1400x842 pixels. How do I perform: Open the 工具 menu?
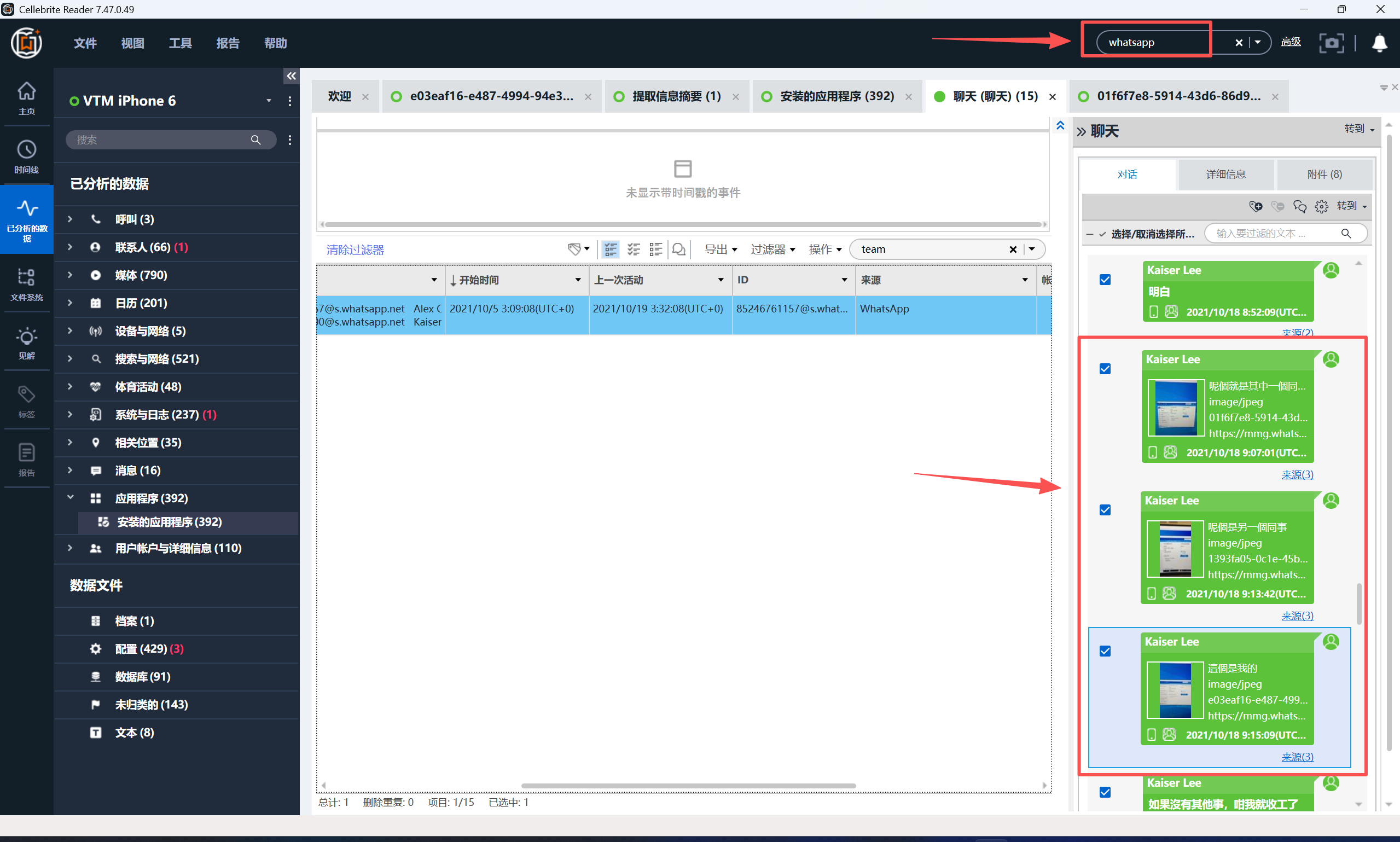(x=180, y=43)
